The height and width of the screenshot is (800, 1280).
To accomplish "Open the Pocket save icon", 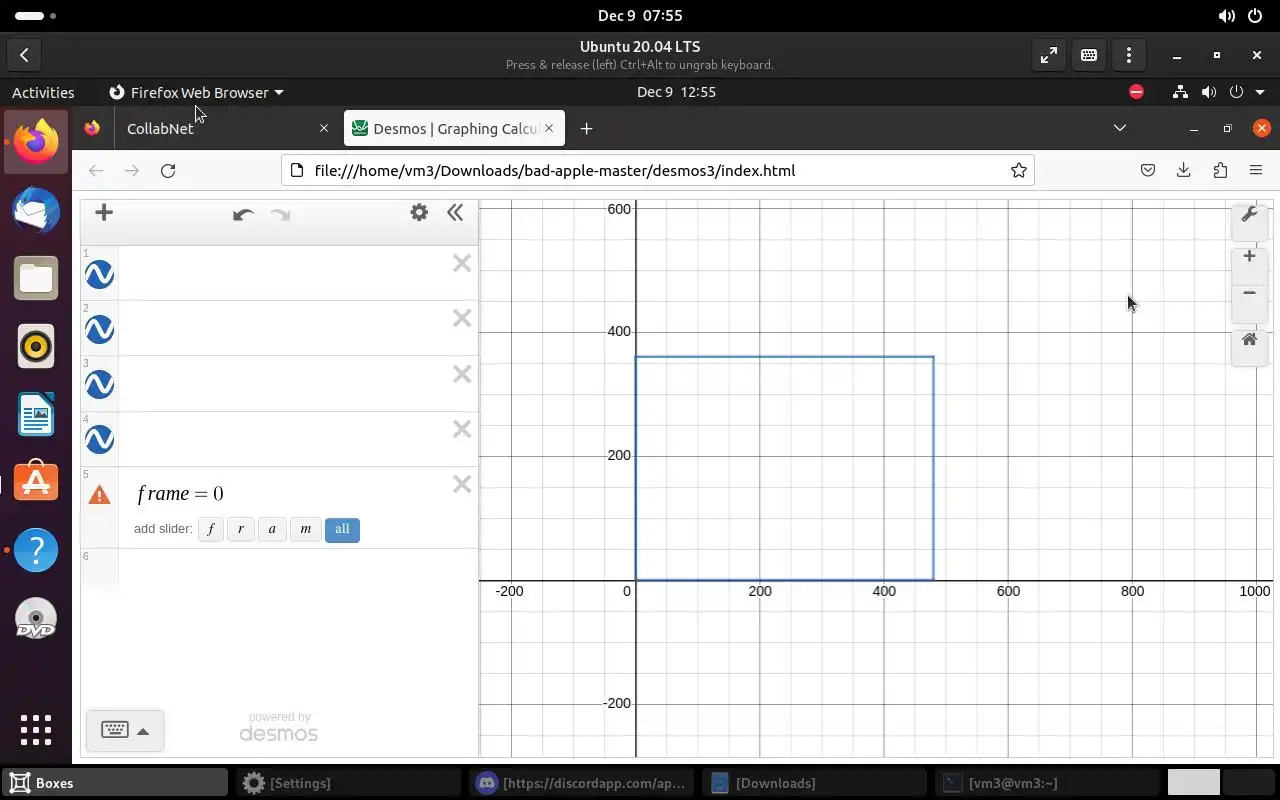I will point(1148,170).
